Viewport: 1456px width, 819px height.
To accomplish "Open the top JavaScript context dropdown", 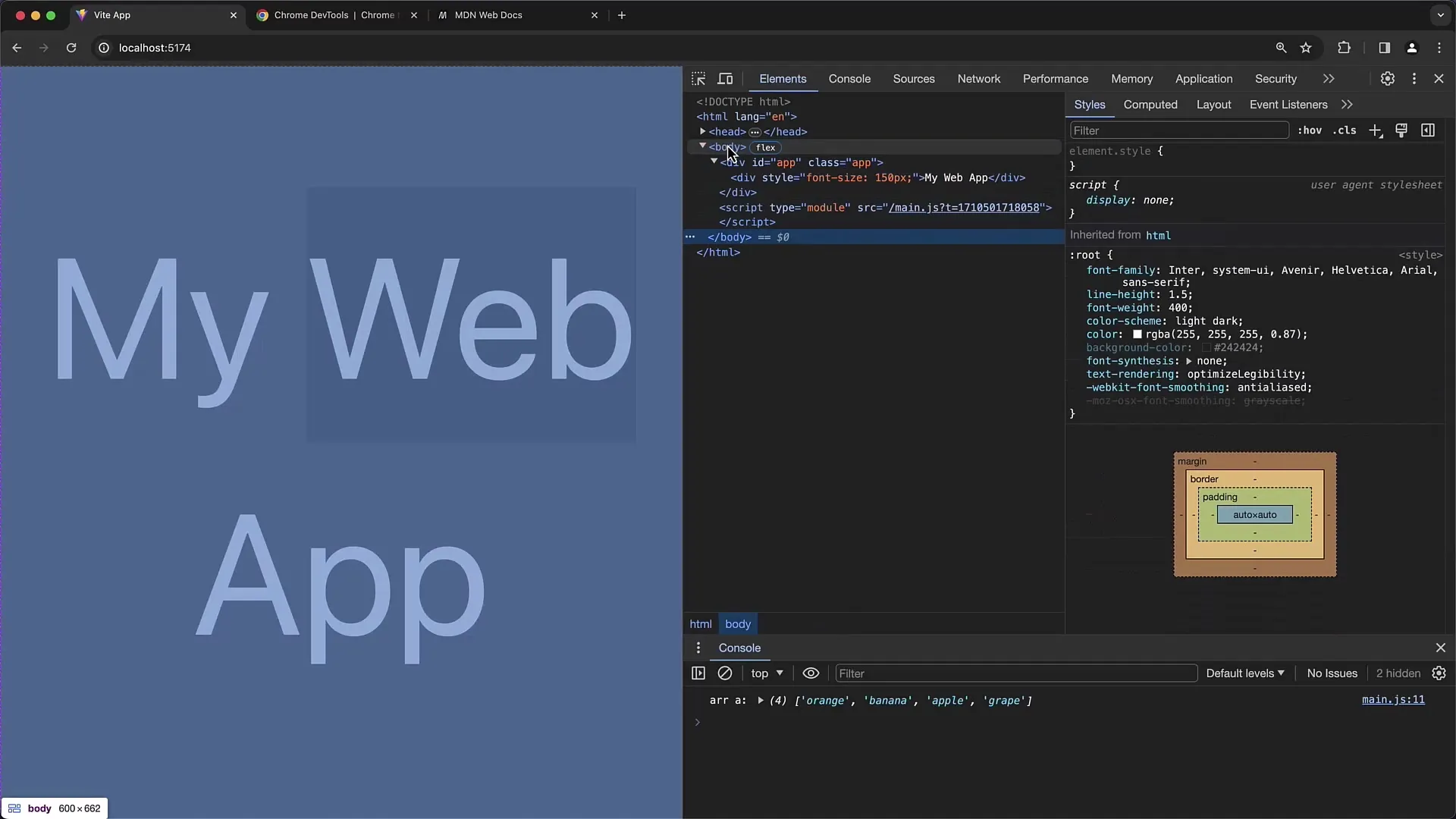I will [767, 673].
